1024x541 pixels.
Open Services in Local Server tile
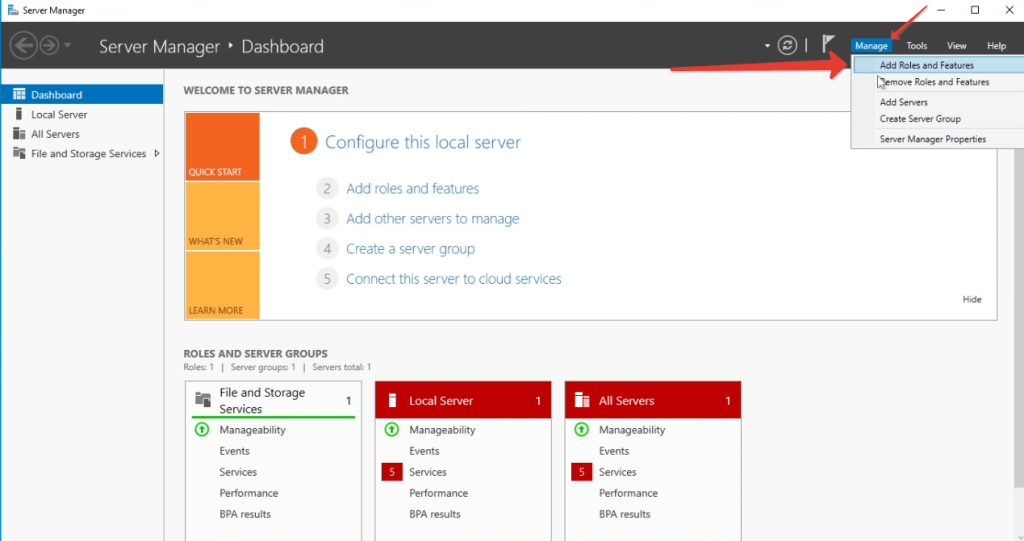pos(428,472)
